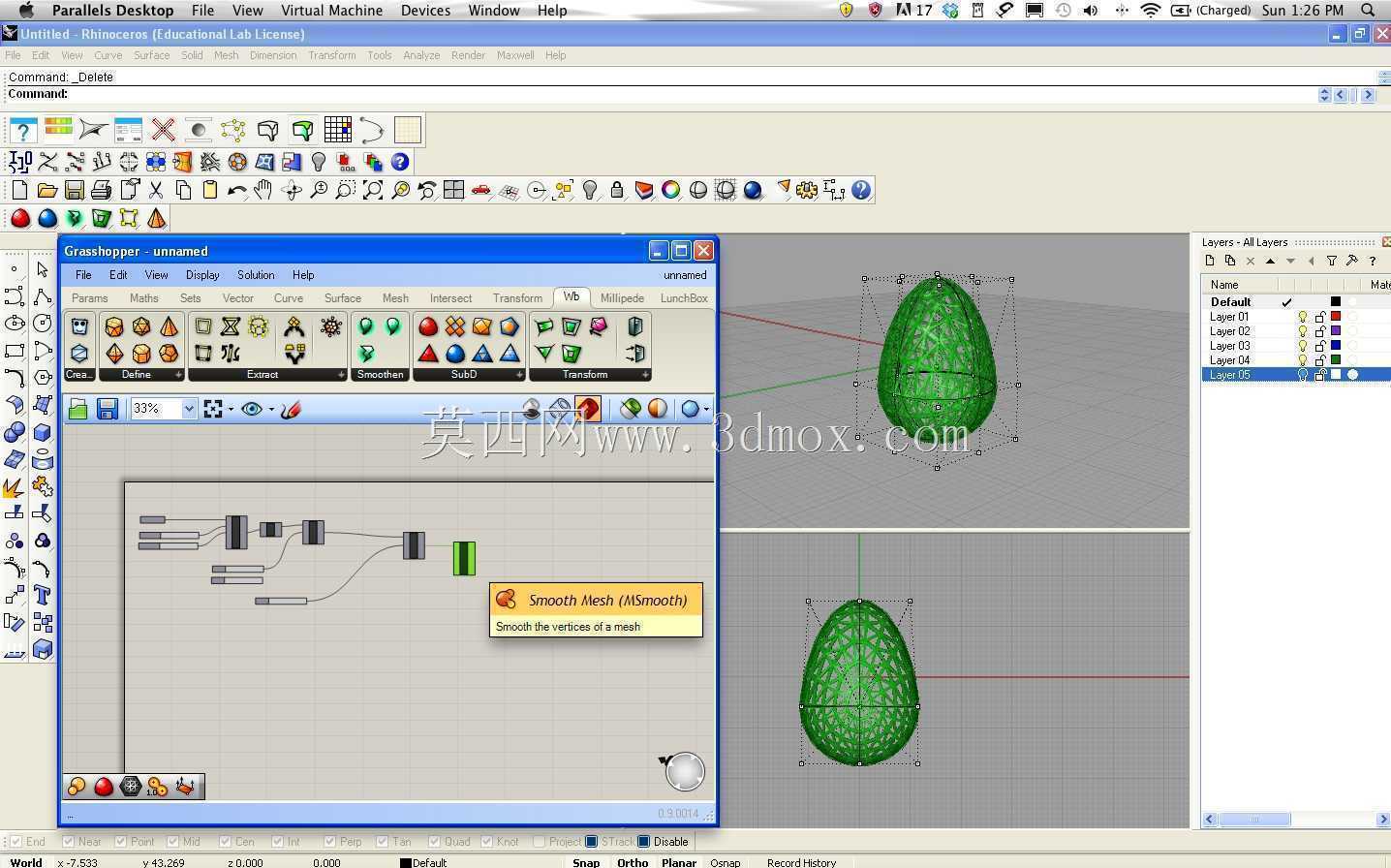Screen dimensions: 1391x868
Task: Click the red X delete icon in top toolbar
Action: pyautogui.click(x=163, y=130)
